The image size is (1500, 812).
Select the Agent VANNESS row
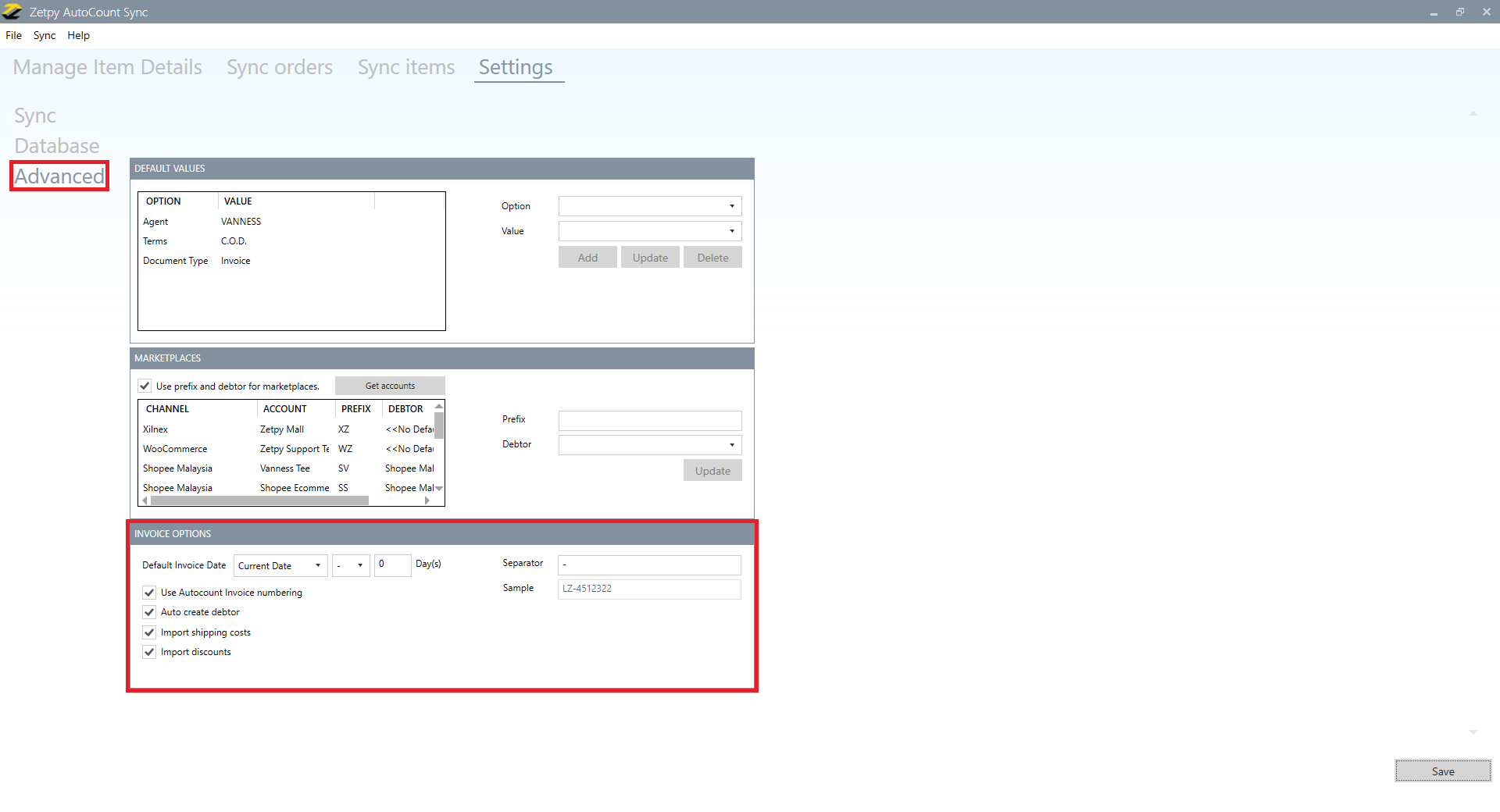(x=291, y=222)
